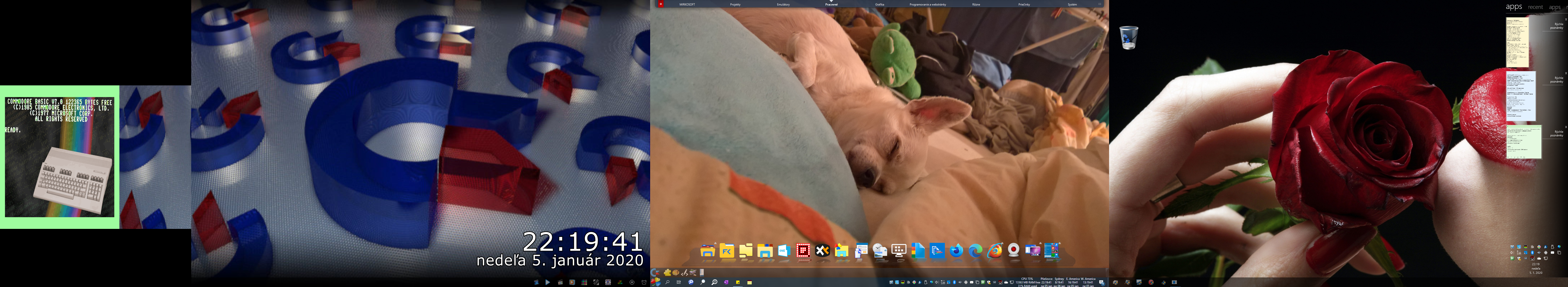Open the Firefox Developer Edition dock icon
Viewport: 1568px width, 287px height.
pos(956,250)
